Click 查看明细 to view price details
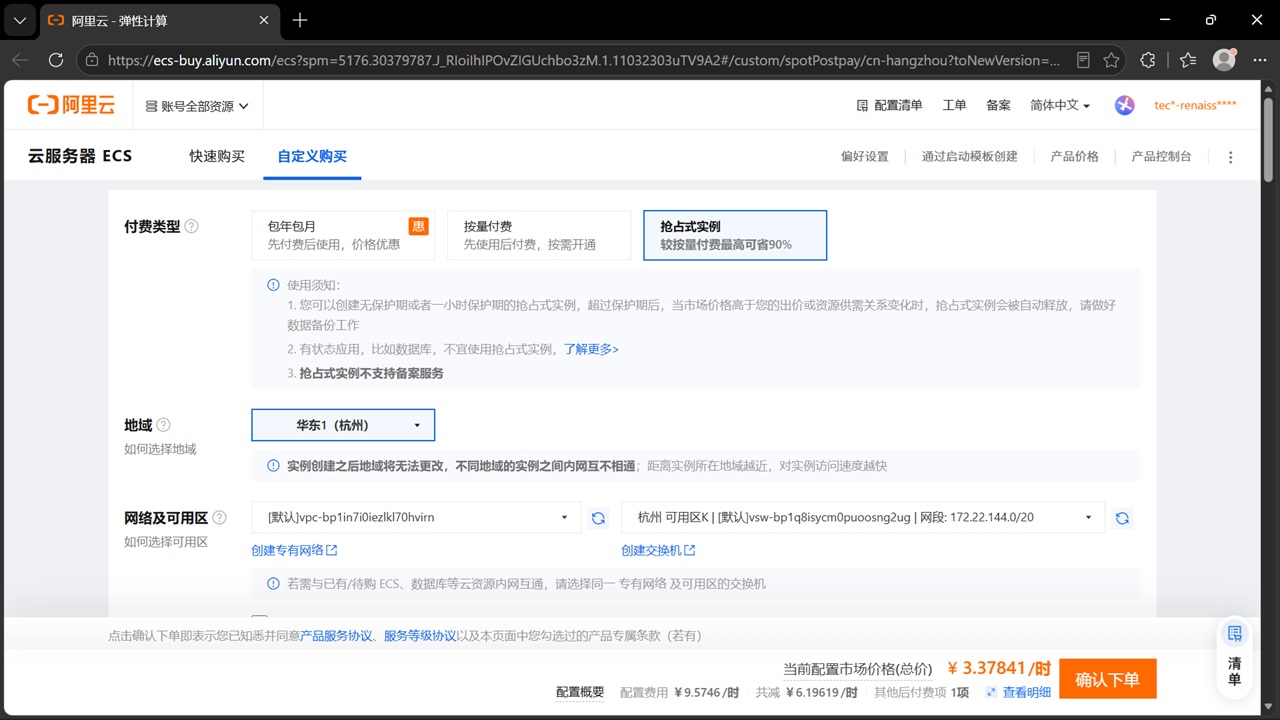This screenshot has height=720, width=1280. click(x=1019, y=692)
